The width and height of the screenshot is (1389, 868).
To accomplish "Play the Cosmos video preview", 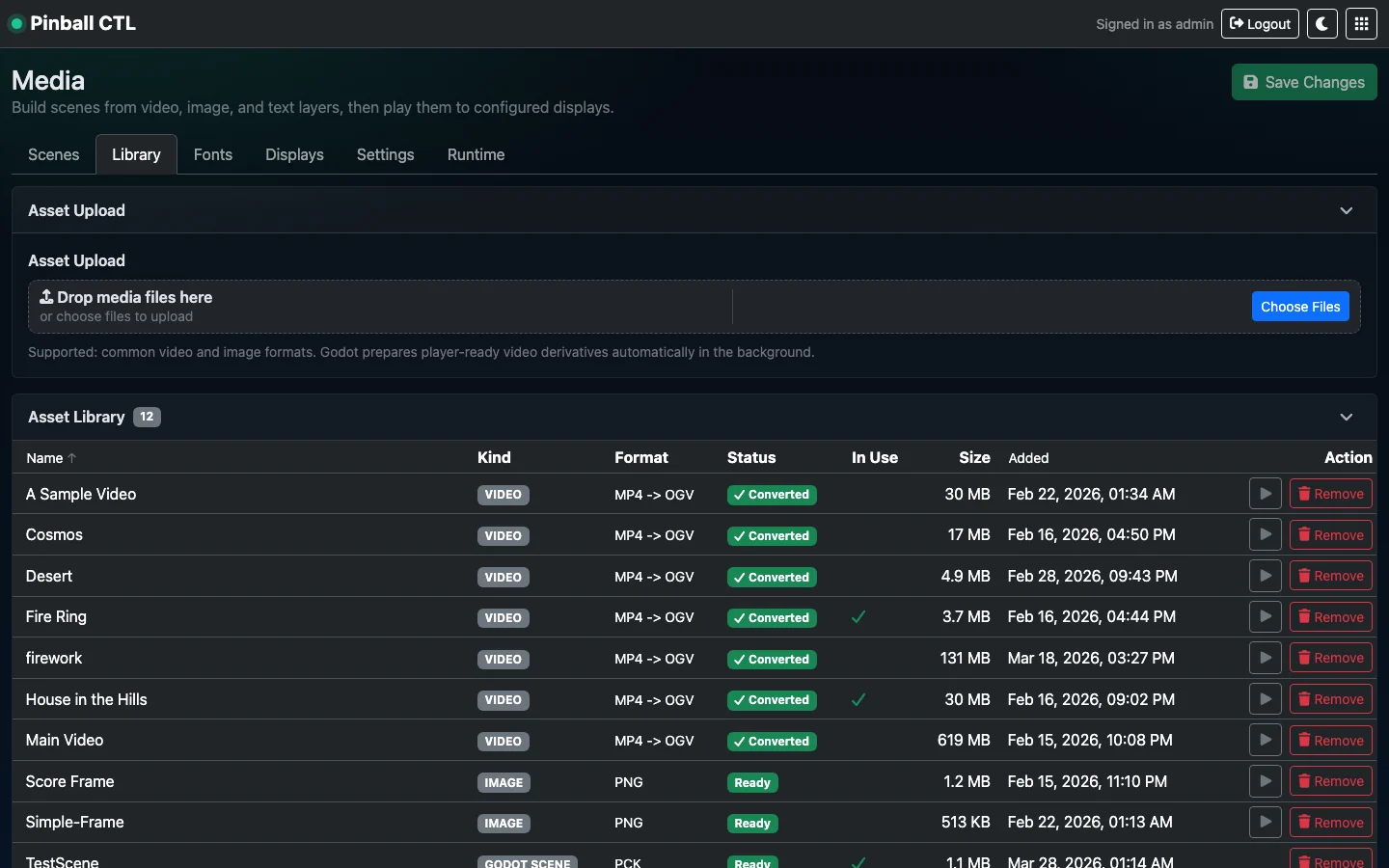I will coord(1265,535).
